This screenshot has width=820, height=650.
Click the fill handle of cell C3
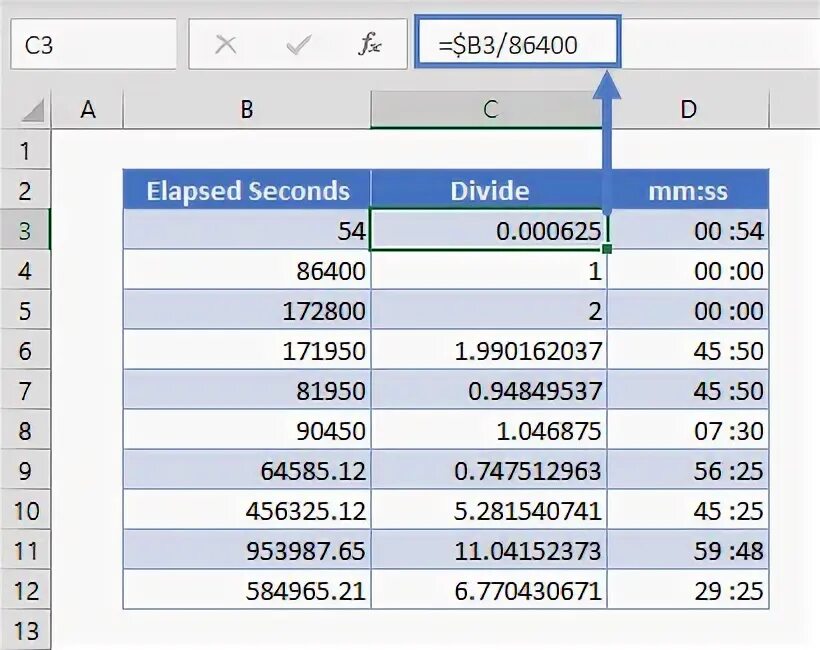pyautogui.click(x=607, y=249)
